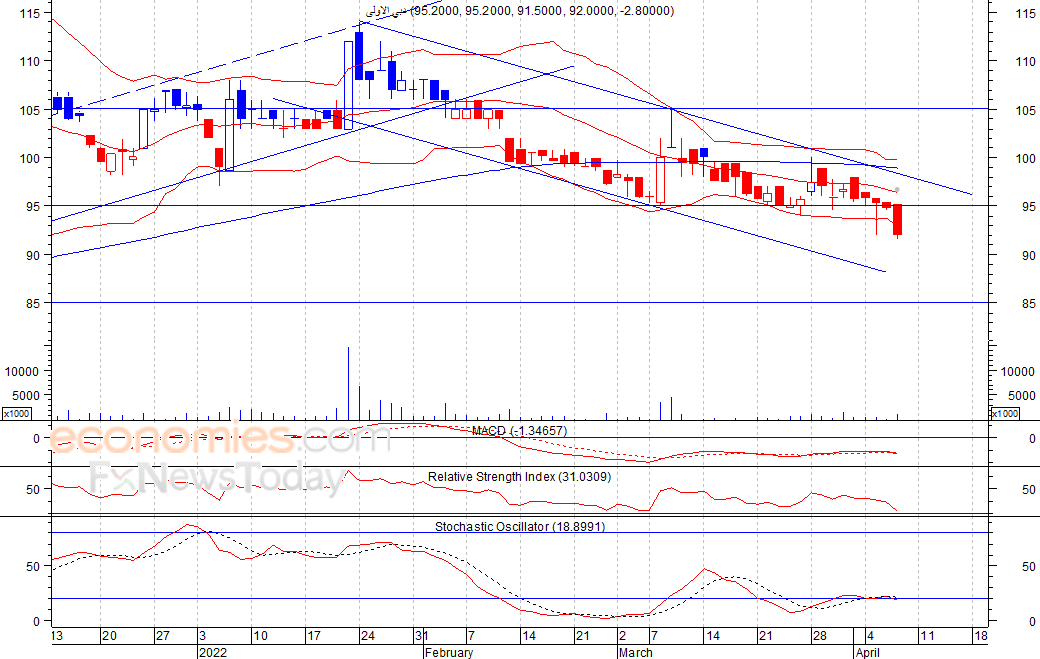Click the 2022 year label on time axis
The height and width of the screenshot is (659, 1040).
click(x=212, y=652)
